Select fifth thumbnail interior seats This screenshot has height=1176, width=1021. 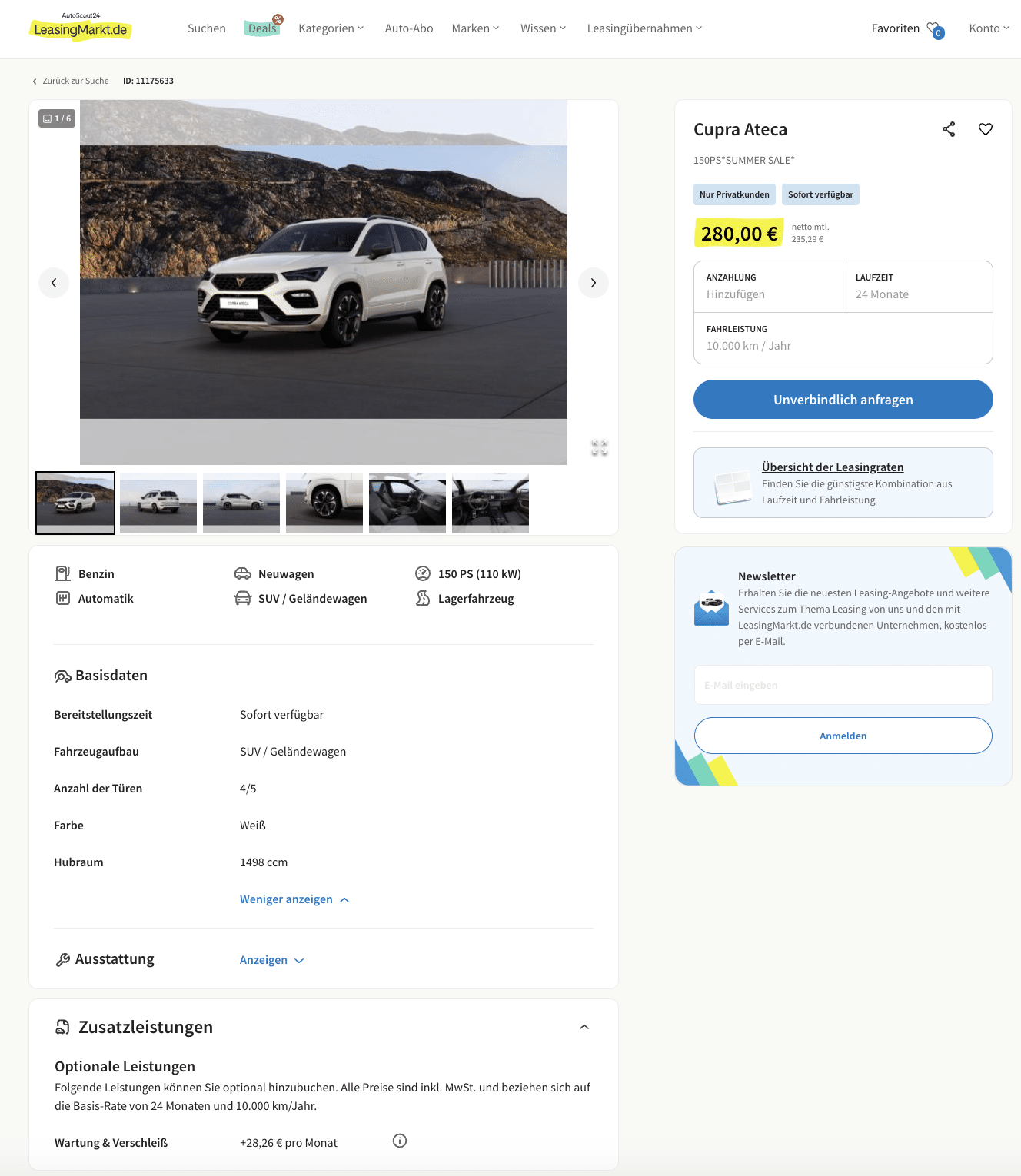(407, 503)
